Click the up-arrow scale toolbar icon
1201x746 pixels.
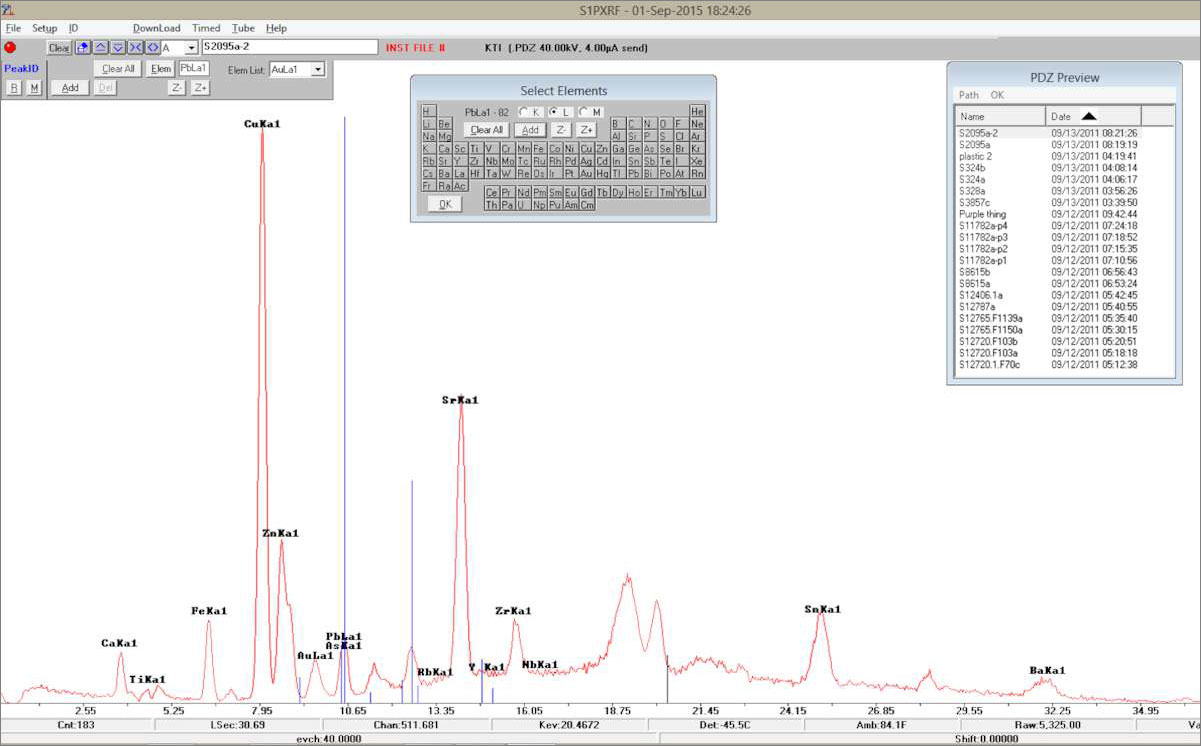pos(101,47)
